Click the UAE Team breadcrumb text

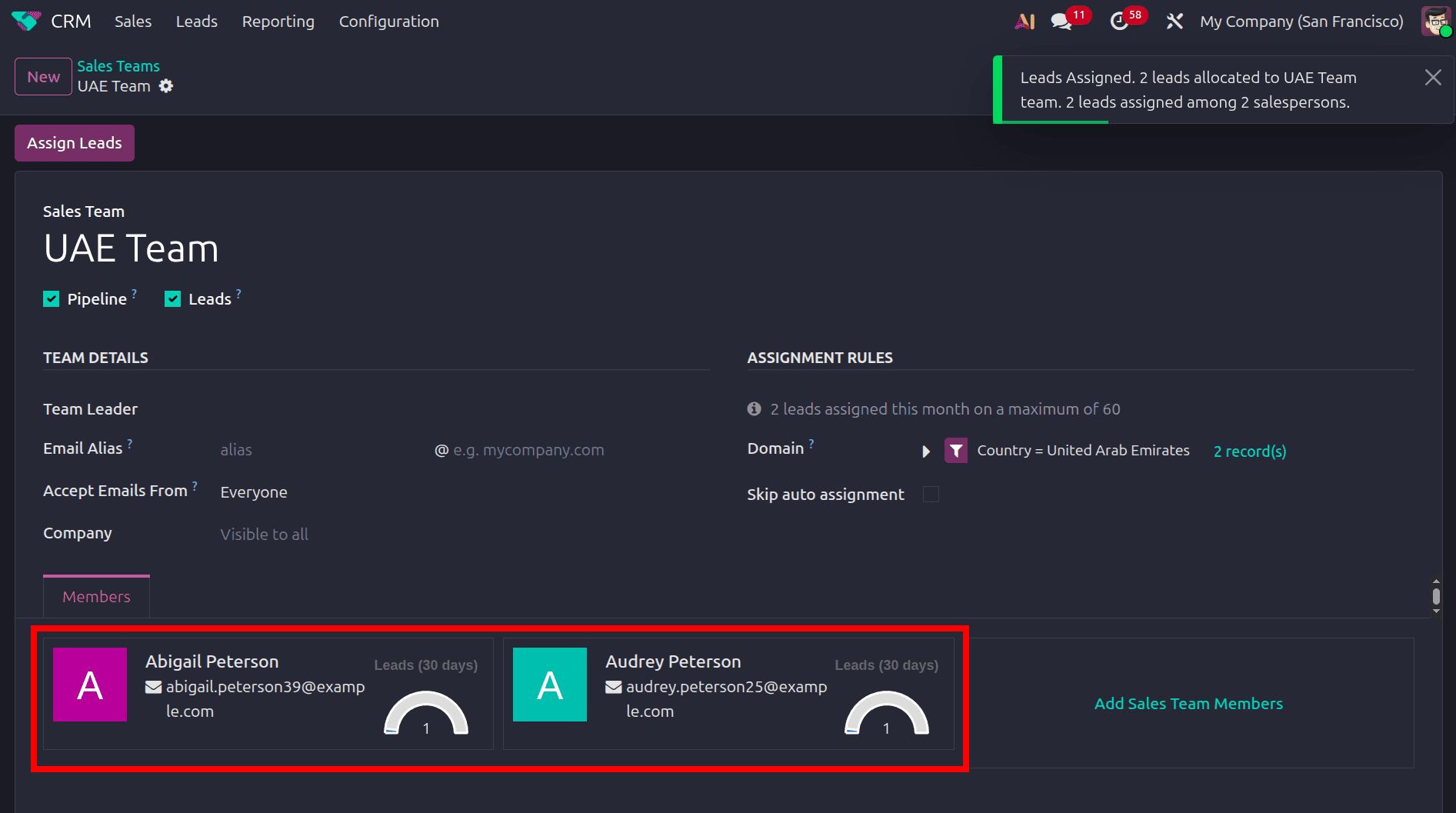[114, 86]
